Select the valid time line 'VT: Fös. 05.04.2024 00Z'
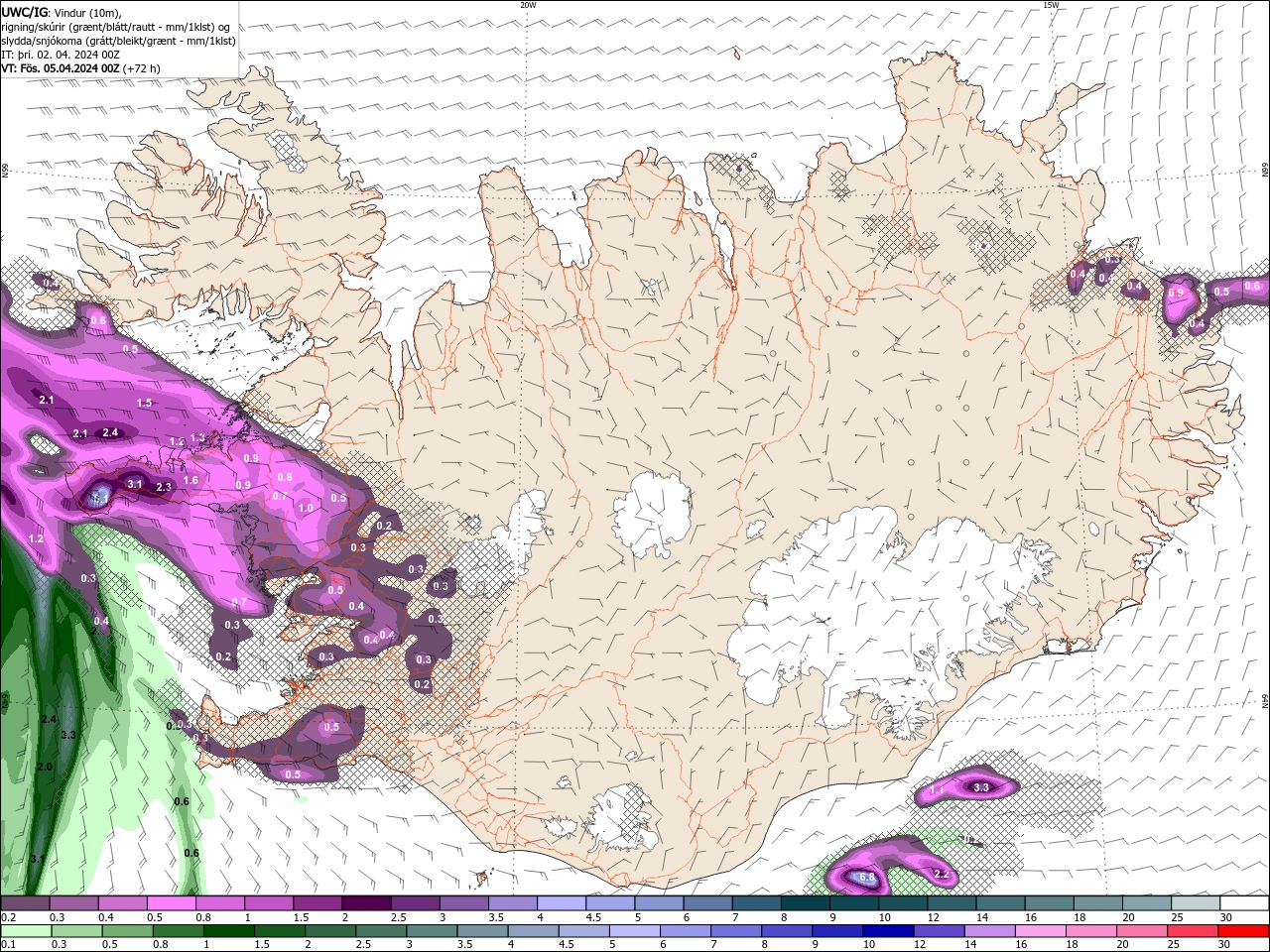Screen dimensions: 1270x952 [61, 68]
